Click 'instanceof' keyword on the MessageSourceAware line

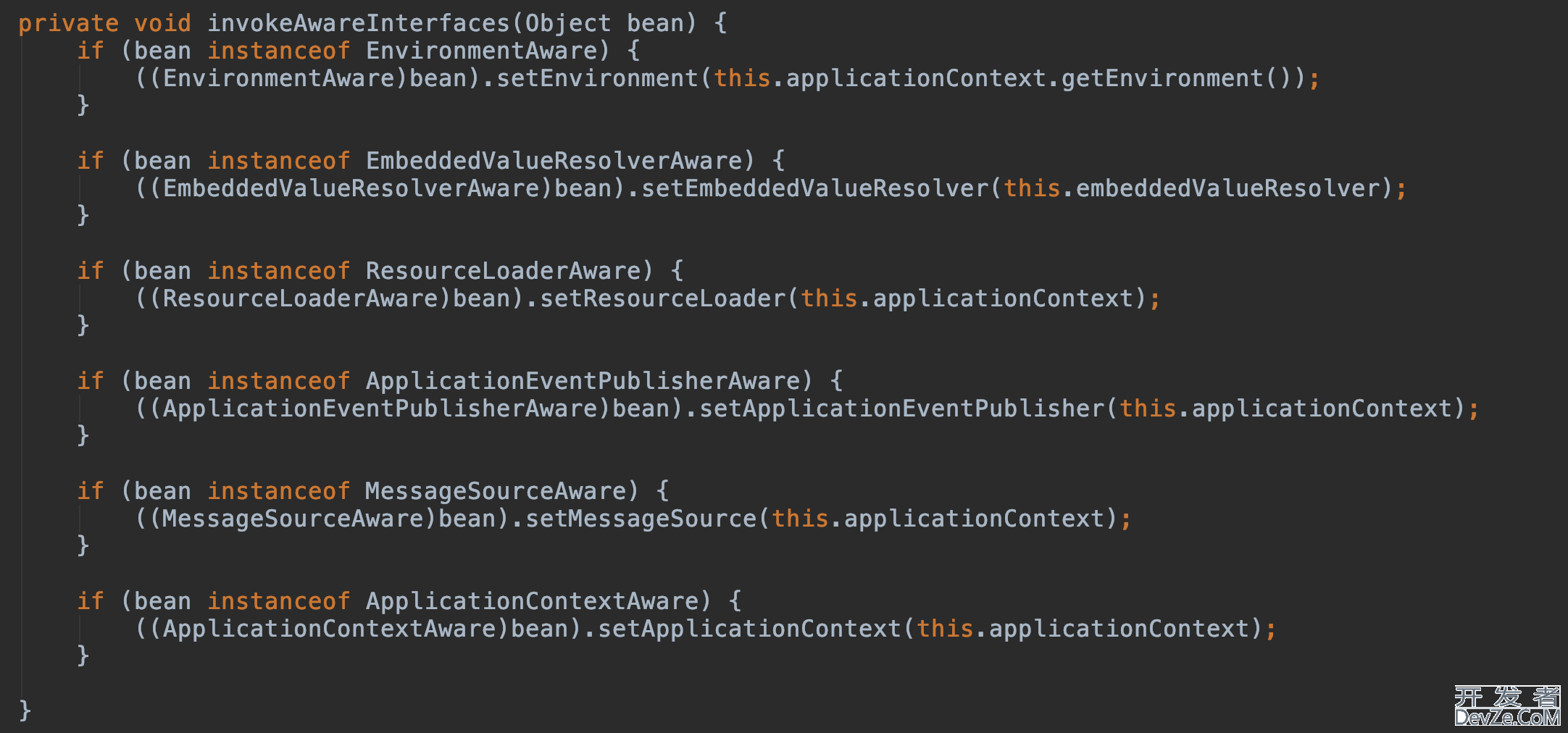279,491
